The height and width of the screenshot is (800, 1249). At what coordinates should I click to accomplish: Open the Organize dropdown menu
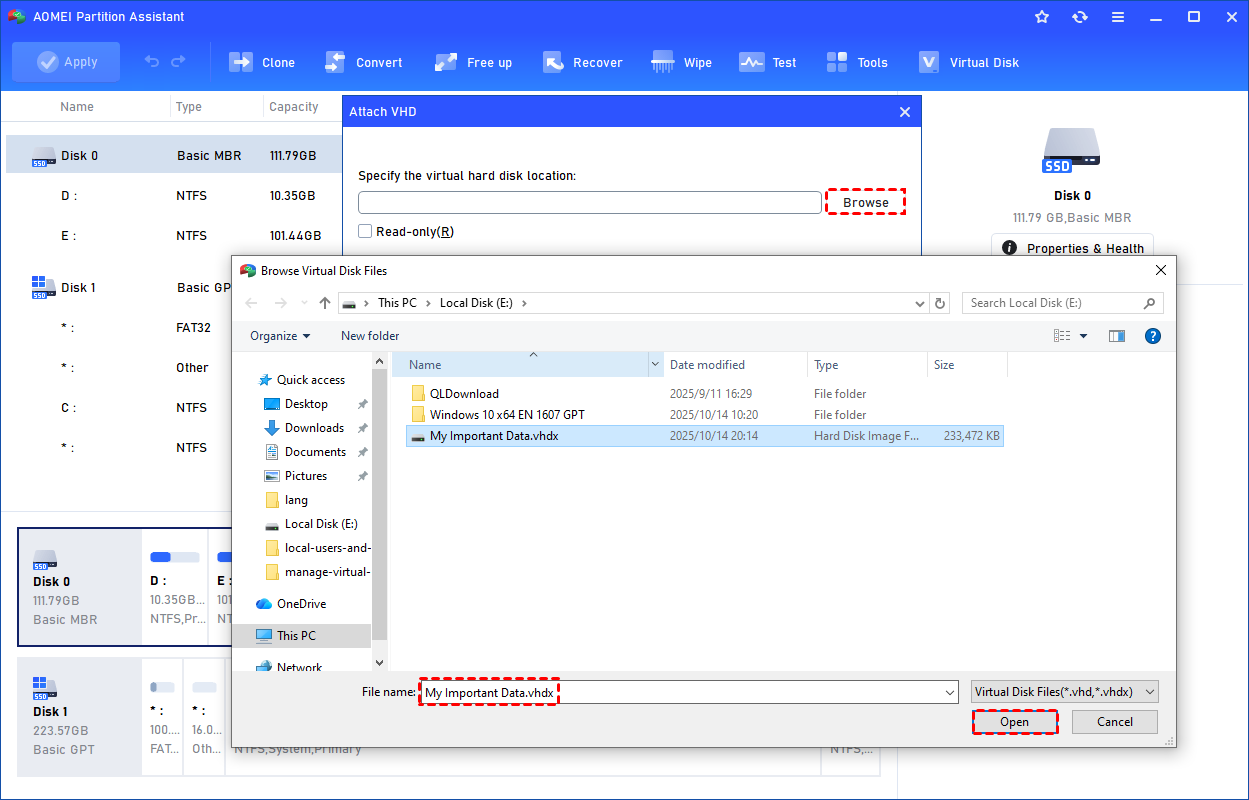(280, 336)
